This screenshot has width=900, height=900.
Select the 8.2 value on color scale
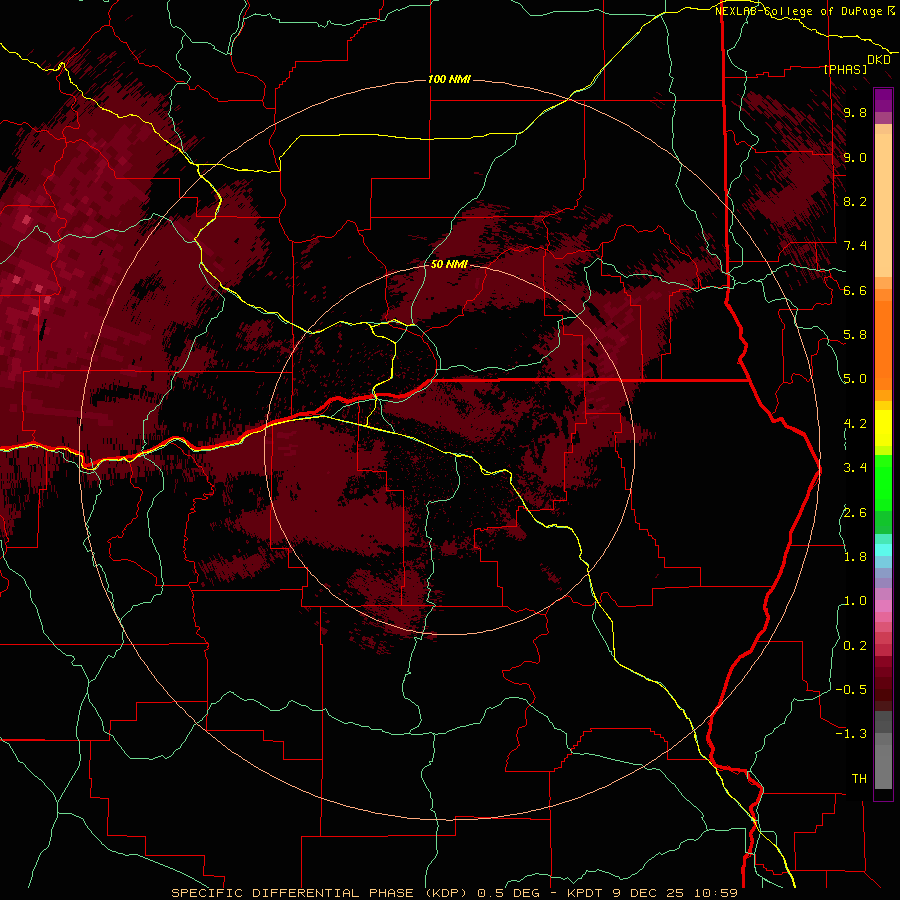pyautogui.click(x=855, y=201)
